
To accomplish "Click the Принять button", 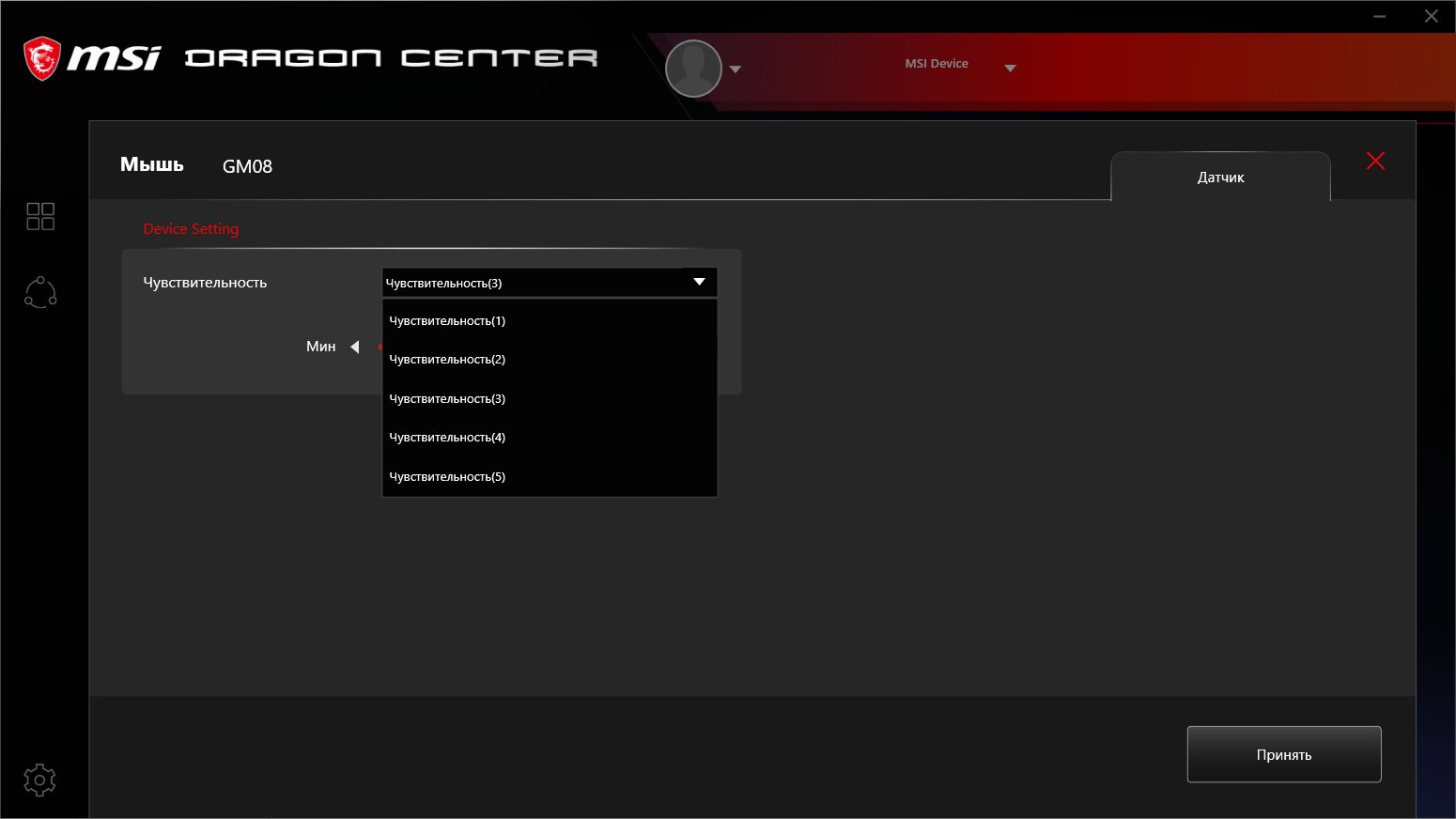I will [1284, 754].
